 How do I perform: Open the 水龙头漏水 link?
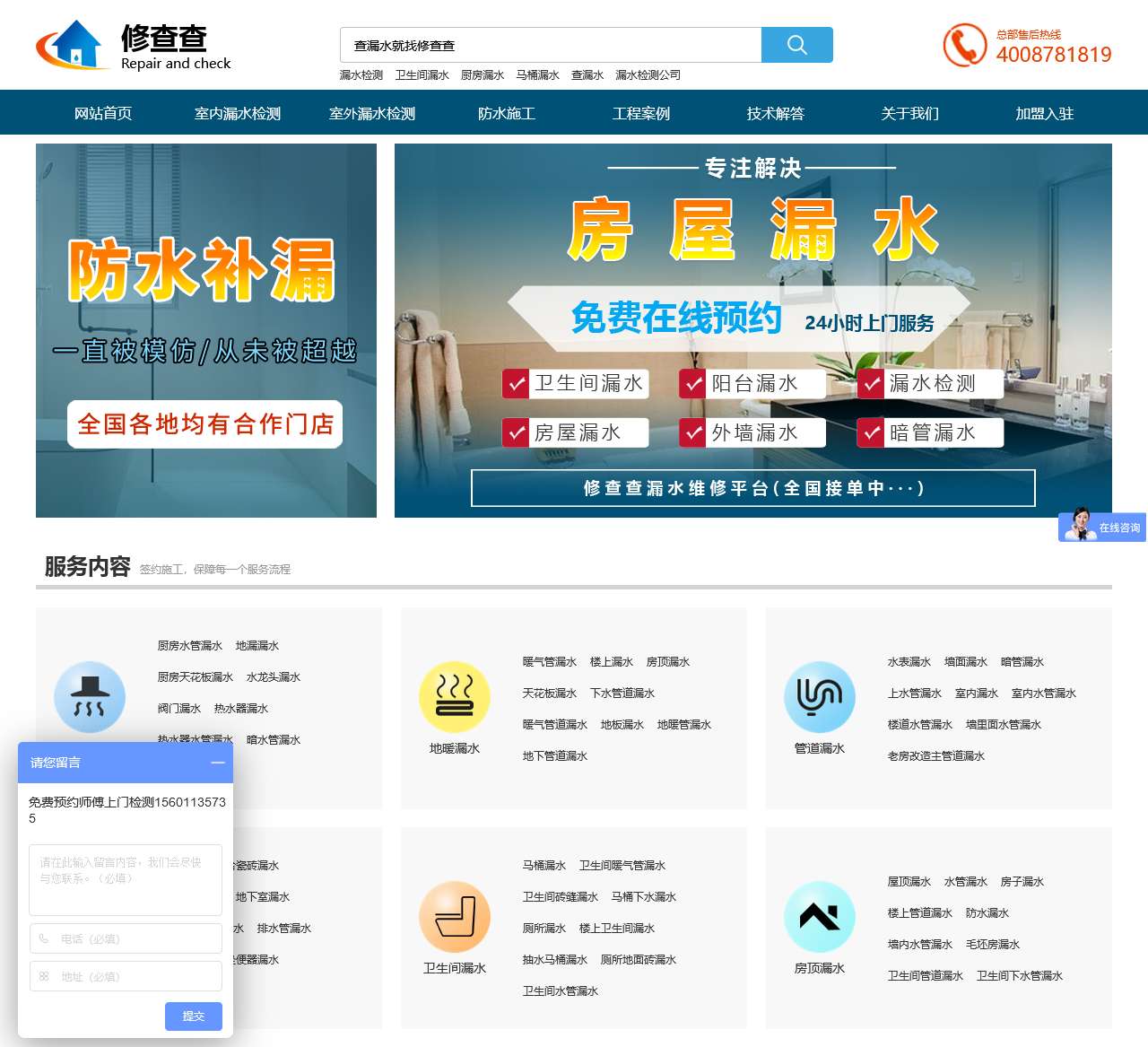click(274, 677)
